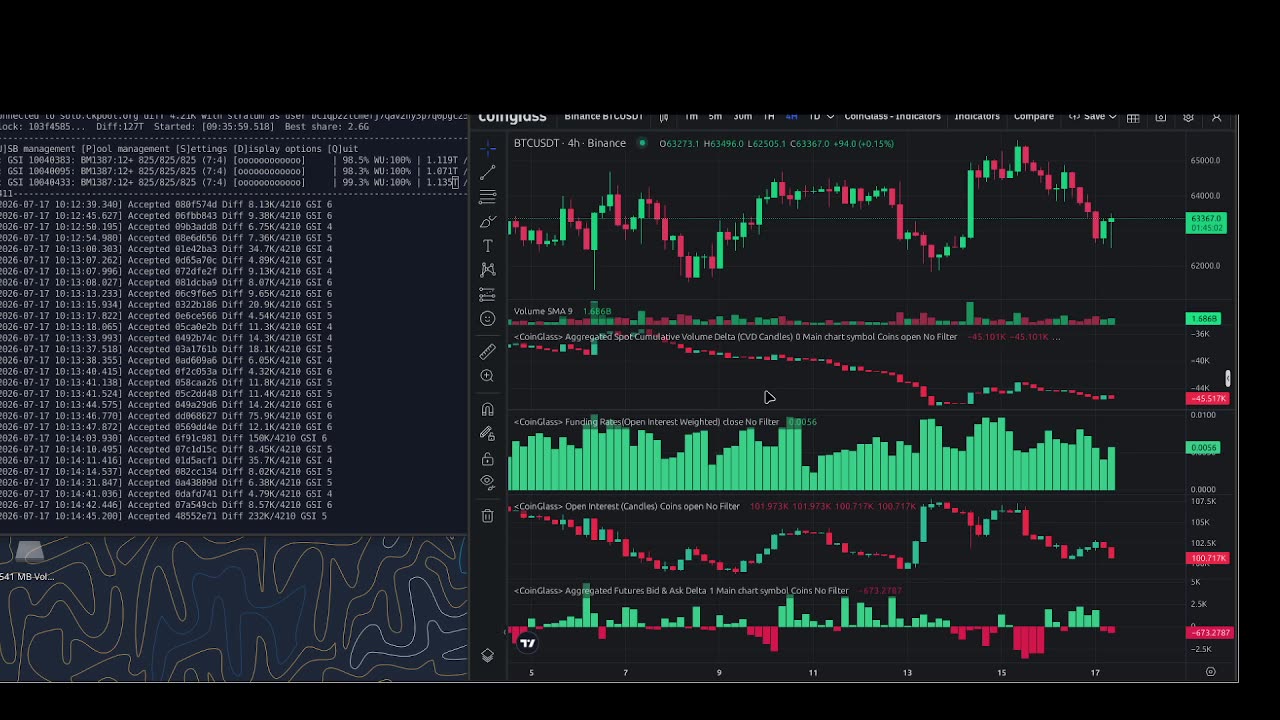Open the forecasting and measurement tools

tap(488, 295)
